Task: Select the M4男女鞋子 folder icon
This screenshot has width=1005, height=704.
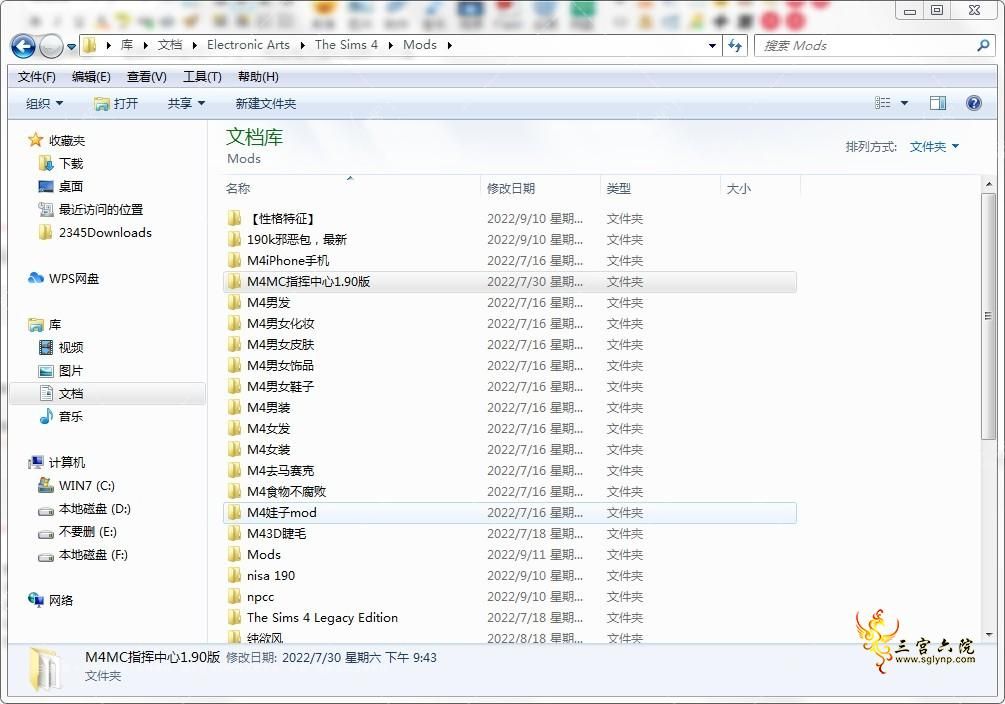Action: click(x=234, y=387)
